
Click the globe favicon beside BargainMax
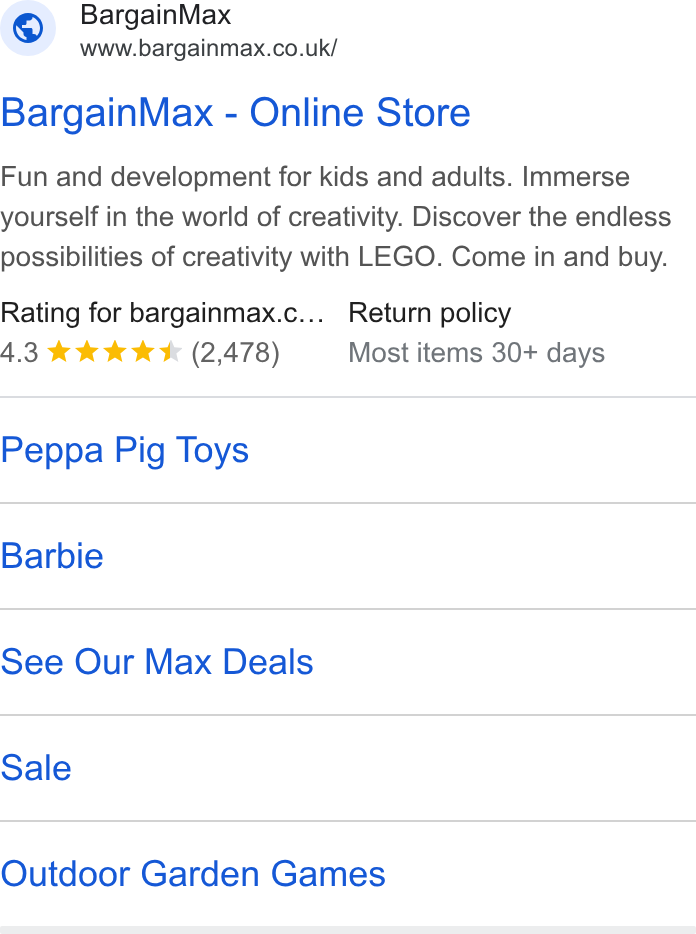coord(28,28)
